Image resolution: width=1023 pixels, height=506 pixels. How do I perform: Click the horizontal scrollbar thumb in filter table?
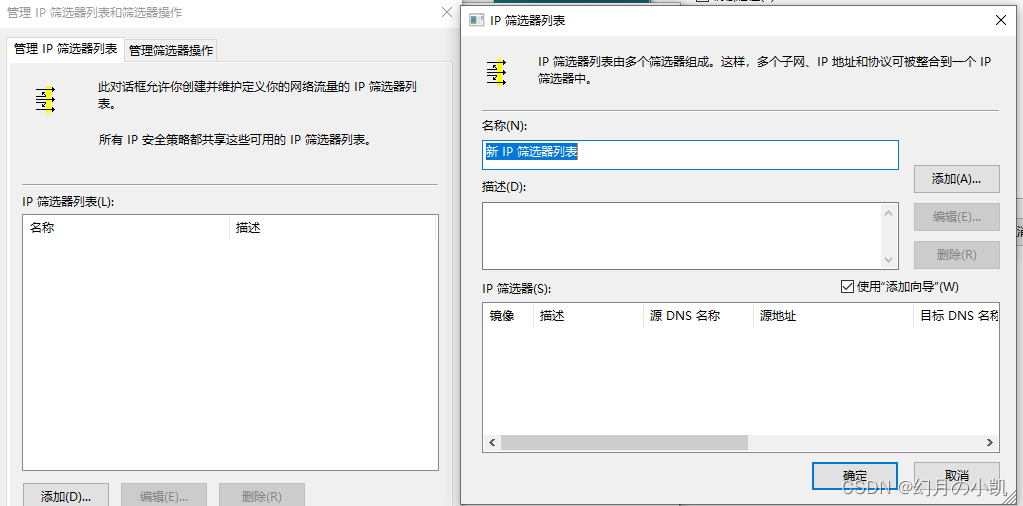coord(624,442)
